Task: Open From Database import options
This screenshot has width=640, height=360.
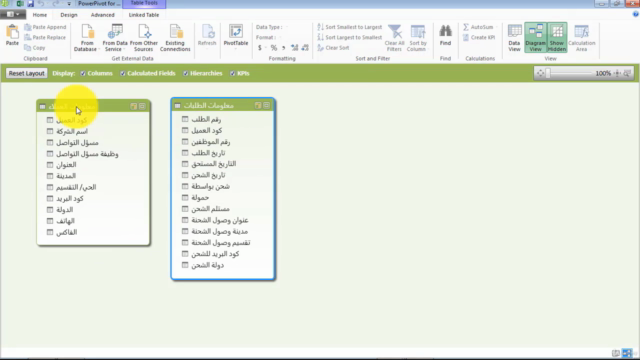Action: (87, 38)
